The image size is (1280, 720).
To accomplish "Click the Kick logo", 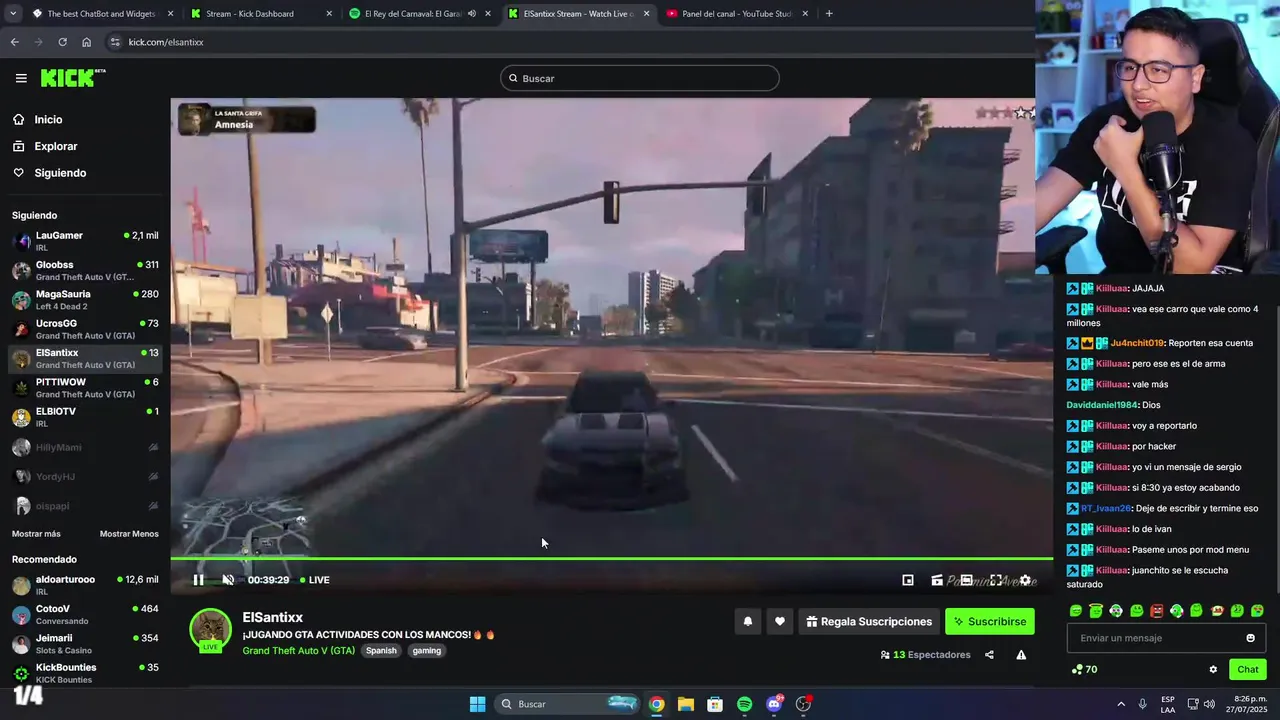I will 72,78.
